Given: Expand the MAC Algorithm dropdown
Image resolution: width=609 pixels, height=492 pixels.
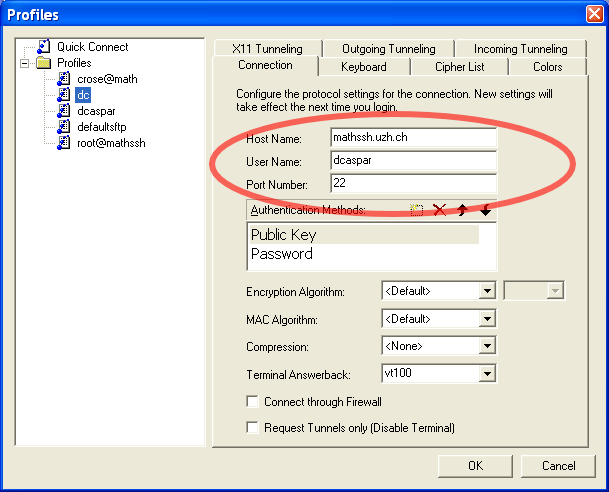Looking at the screenshot, I should [487, 319].
